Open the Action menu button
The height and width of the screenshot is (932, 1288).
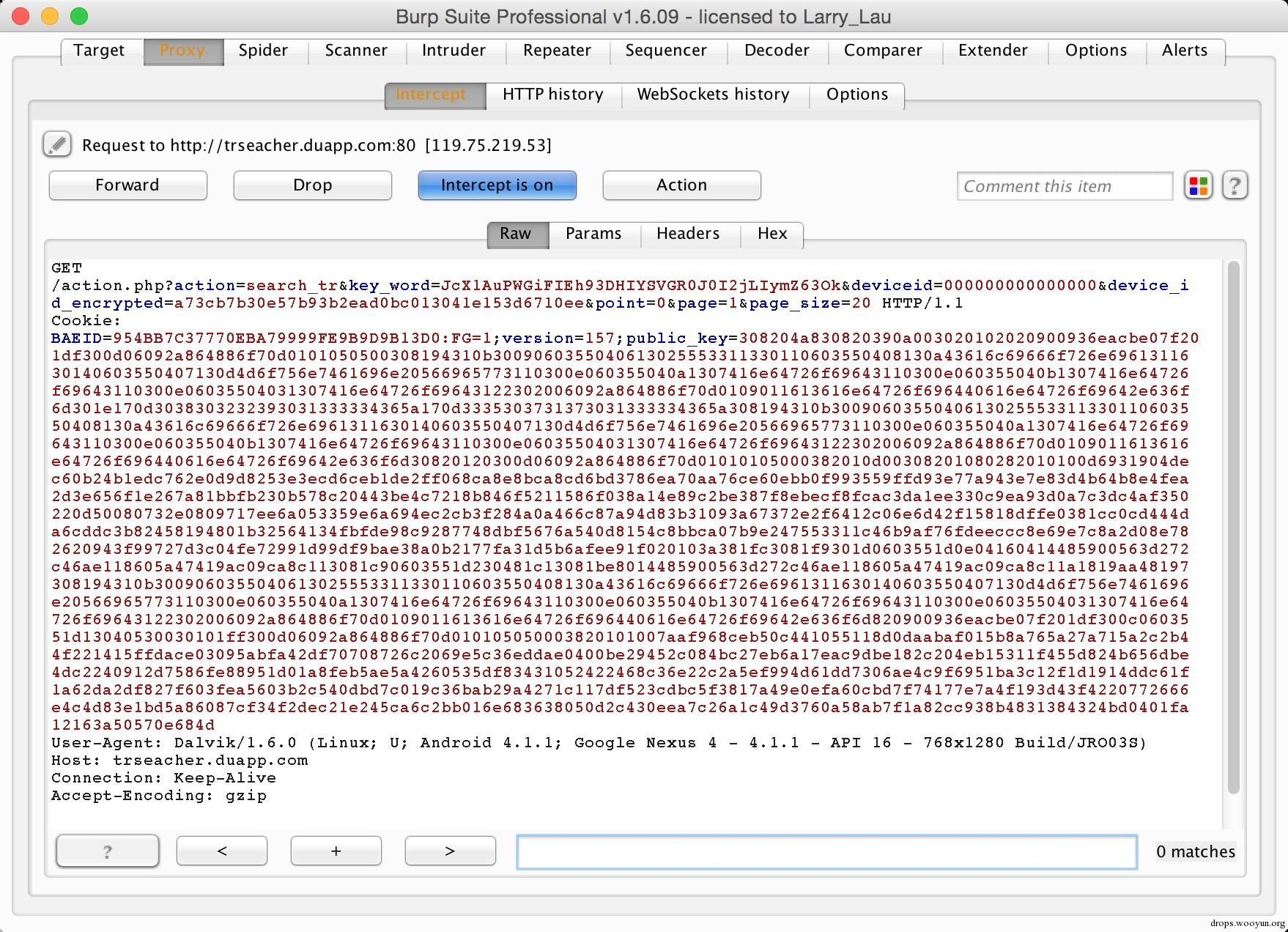[682, 185]
